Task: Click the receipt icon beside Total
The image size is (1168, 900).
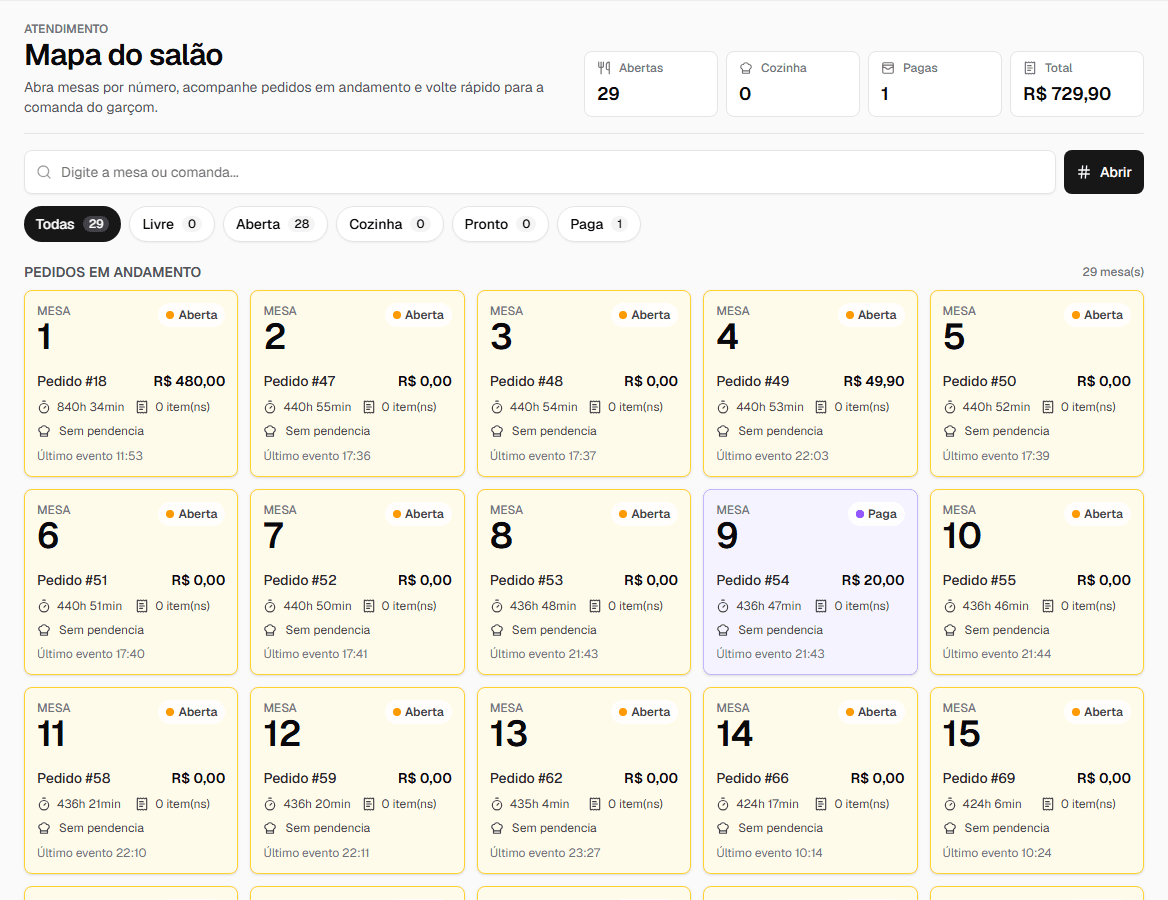Action: [x=1030, y=68]
